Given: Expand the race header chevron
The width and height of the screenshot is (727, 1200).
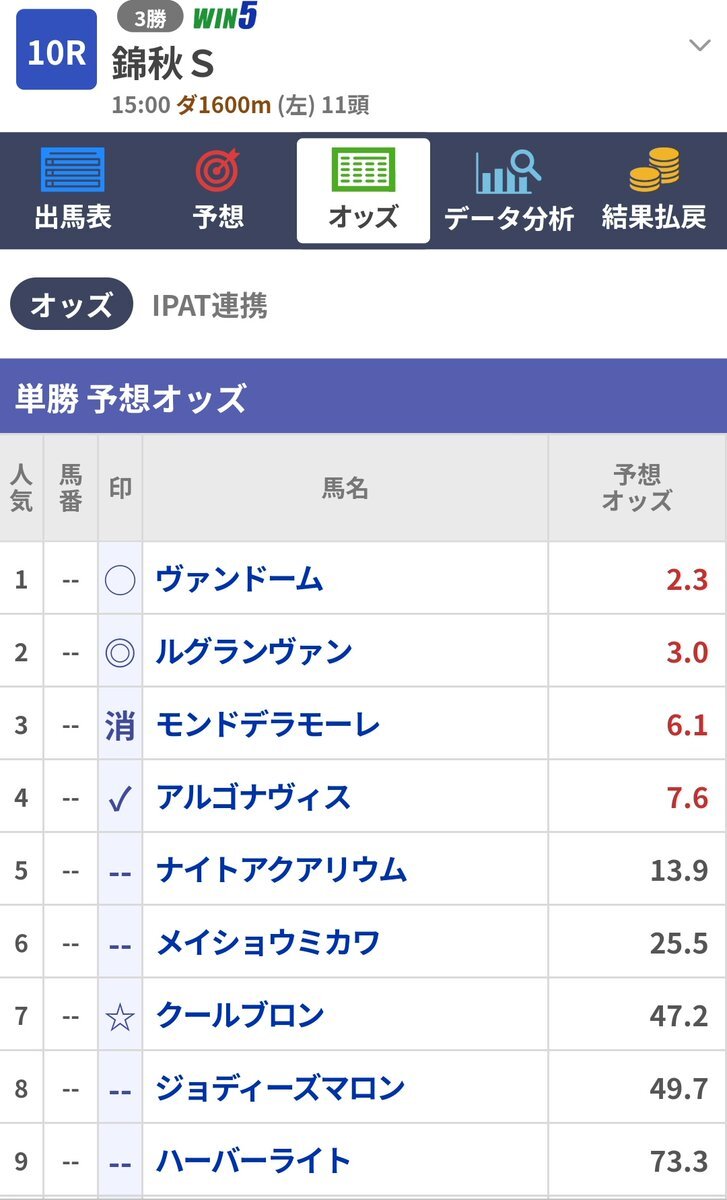Looking at the screenshot, I should (x=699, y=45).
